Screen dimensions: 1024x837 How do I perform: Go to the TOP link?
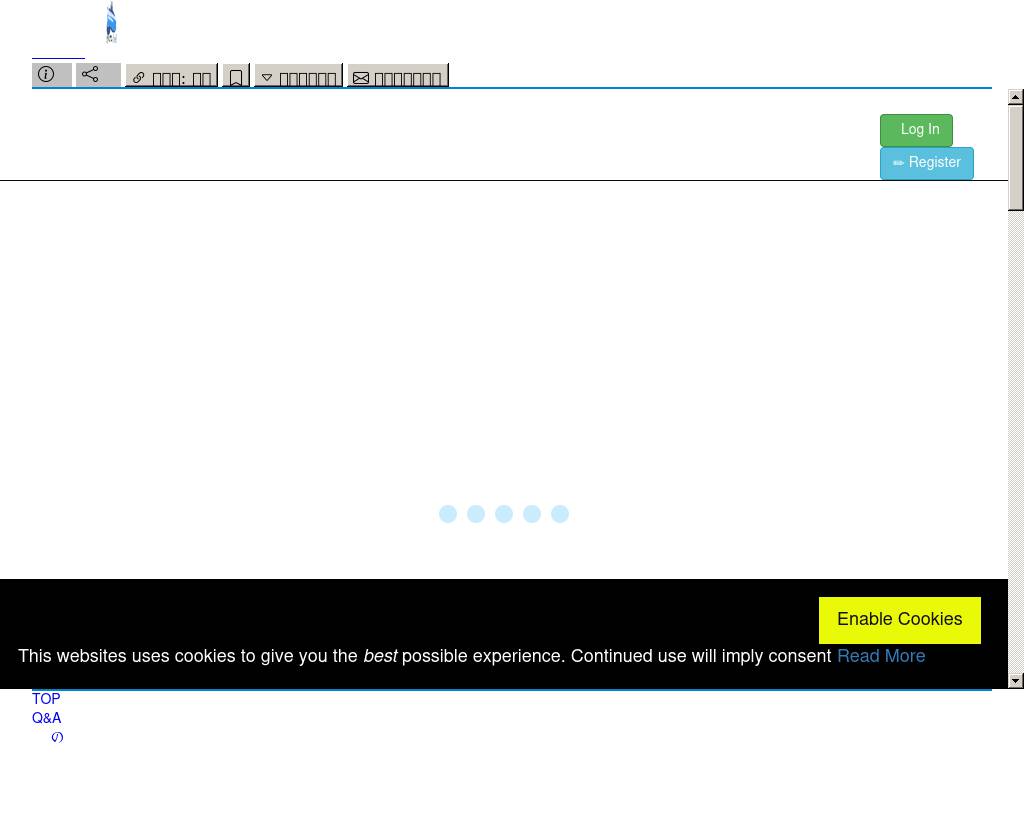point(46,699)
